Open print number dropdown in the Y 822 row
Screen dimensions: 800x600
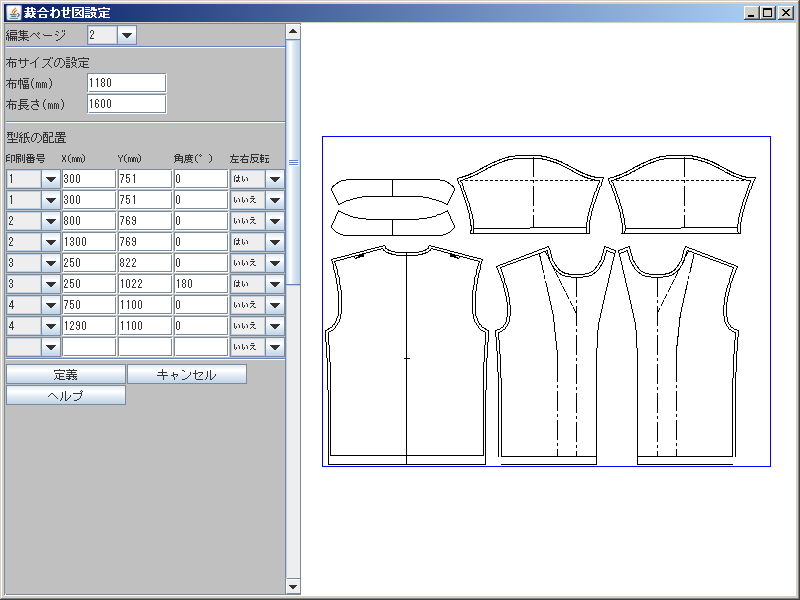pos(51,263)
